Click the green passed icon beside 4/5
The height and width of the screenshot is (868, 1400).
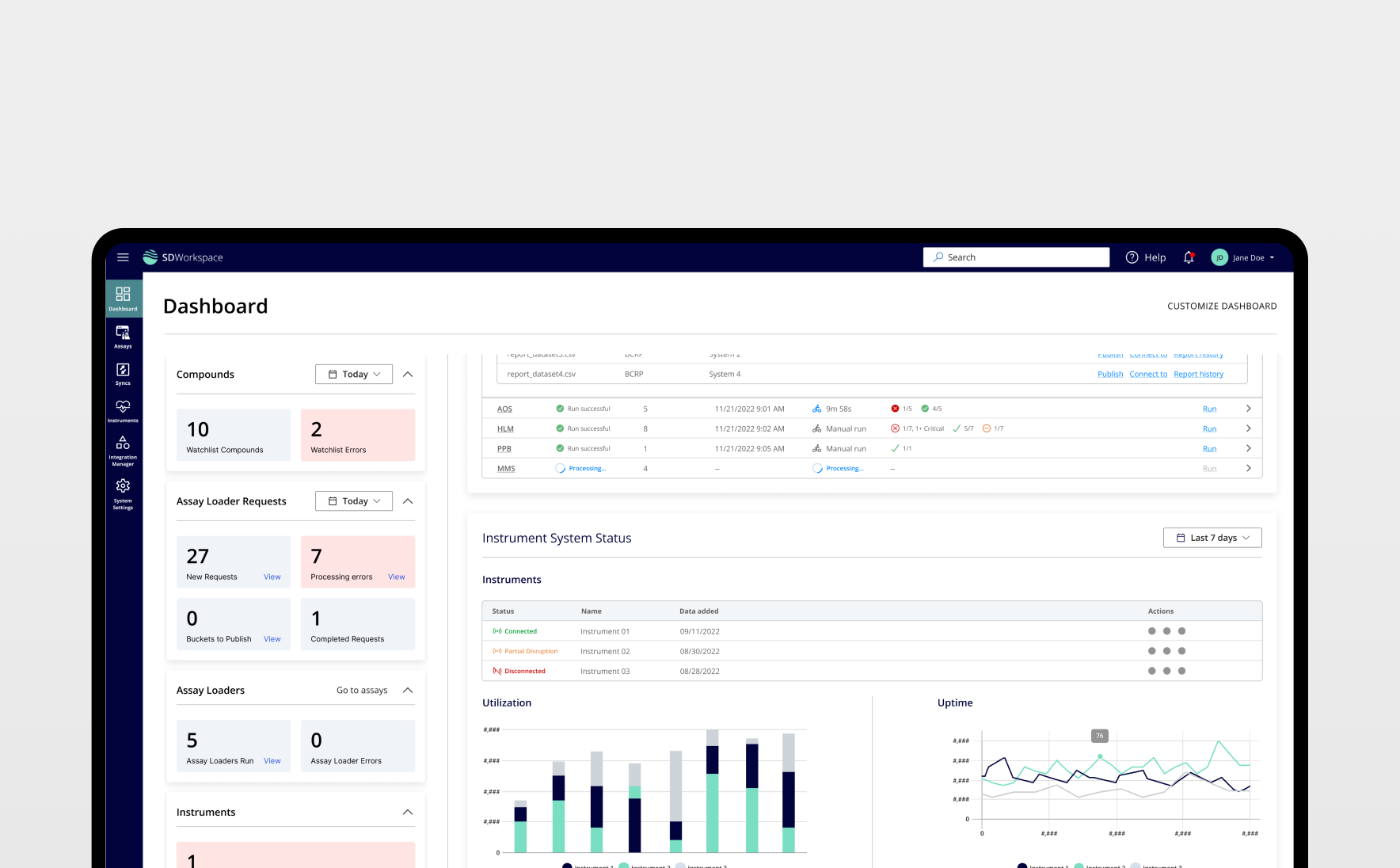[925, 409]
